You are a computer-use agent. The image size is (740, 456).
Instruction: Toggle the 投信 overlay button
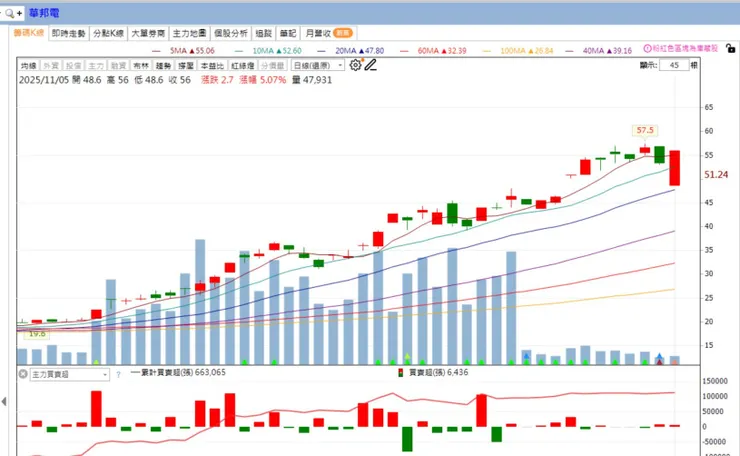pyautogui.click(x=73, y=66)
